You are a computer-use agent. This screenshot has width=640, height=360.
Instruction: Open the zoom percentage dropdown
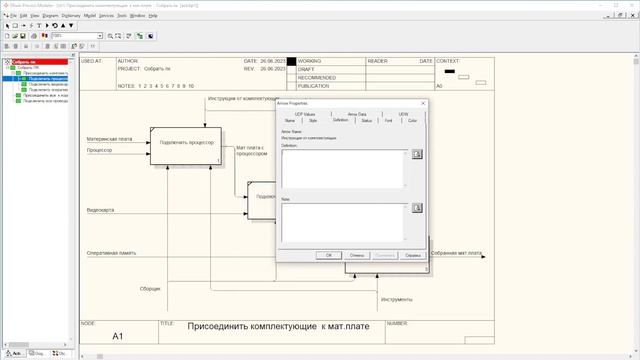click(100, 36)
